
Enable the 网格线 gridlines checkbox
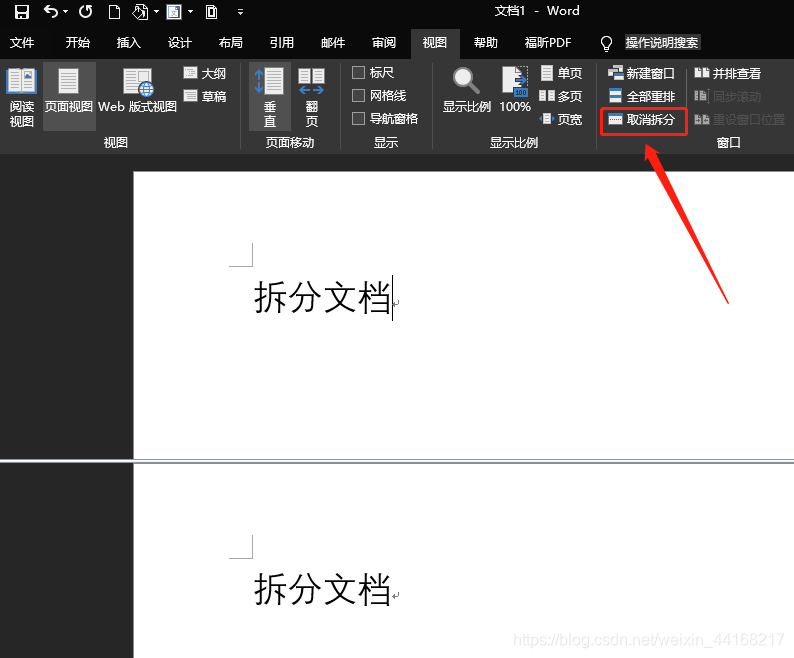(x=359, y=95)
